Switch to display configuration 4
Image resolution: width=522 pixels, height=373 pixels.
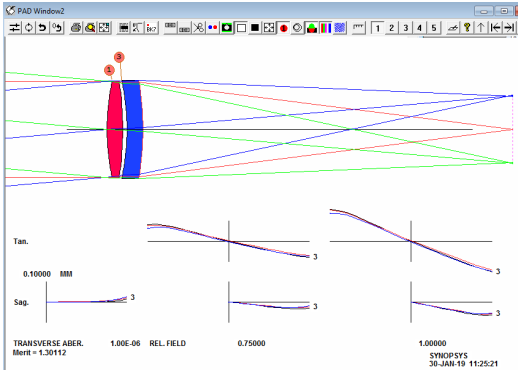click(x=420, y=28)
